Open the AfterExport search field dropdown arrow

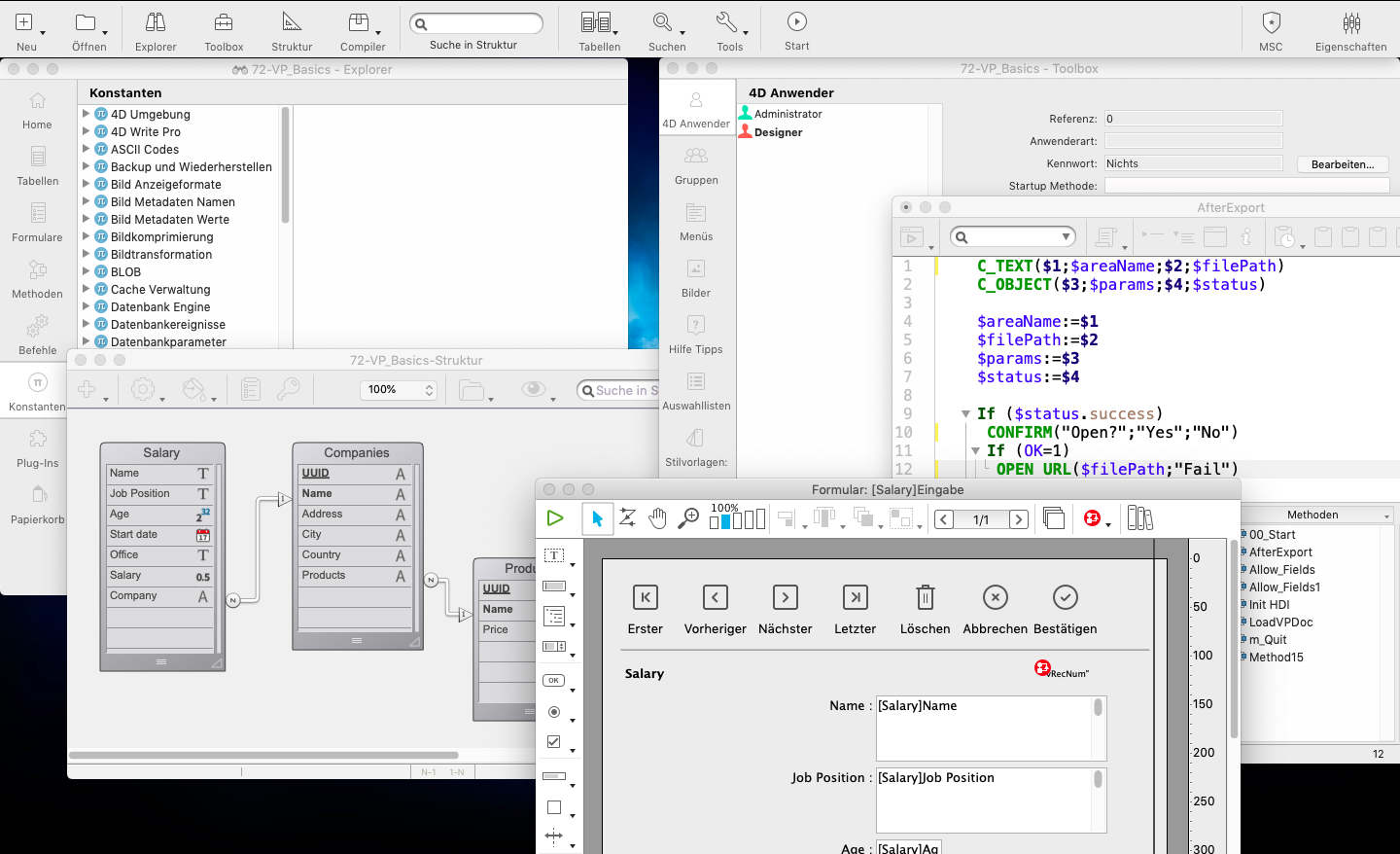1066,236
